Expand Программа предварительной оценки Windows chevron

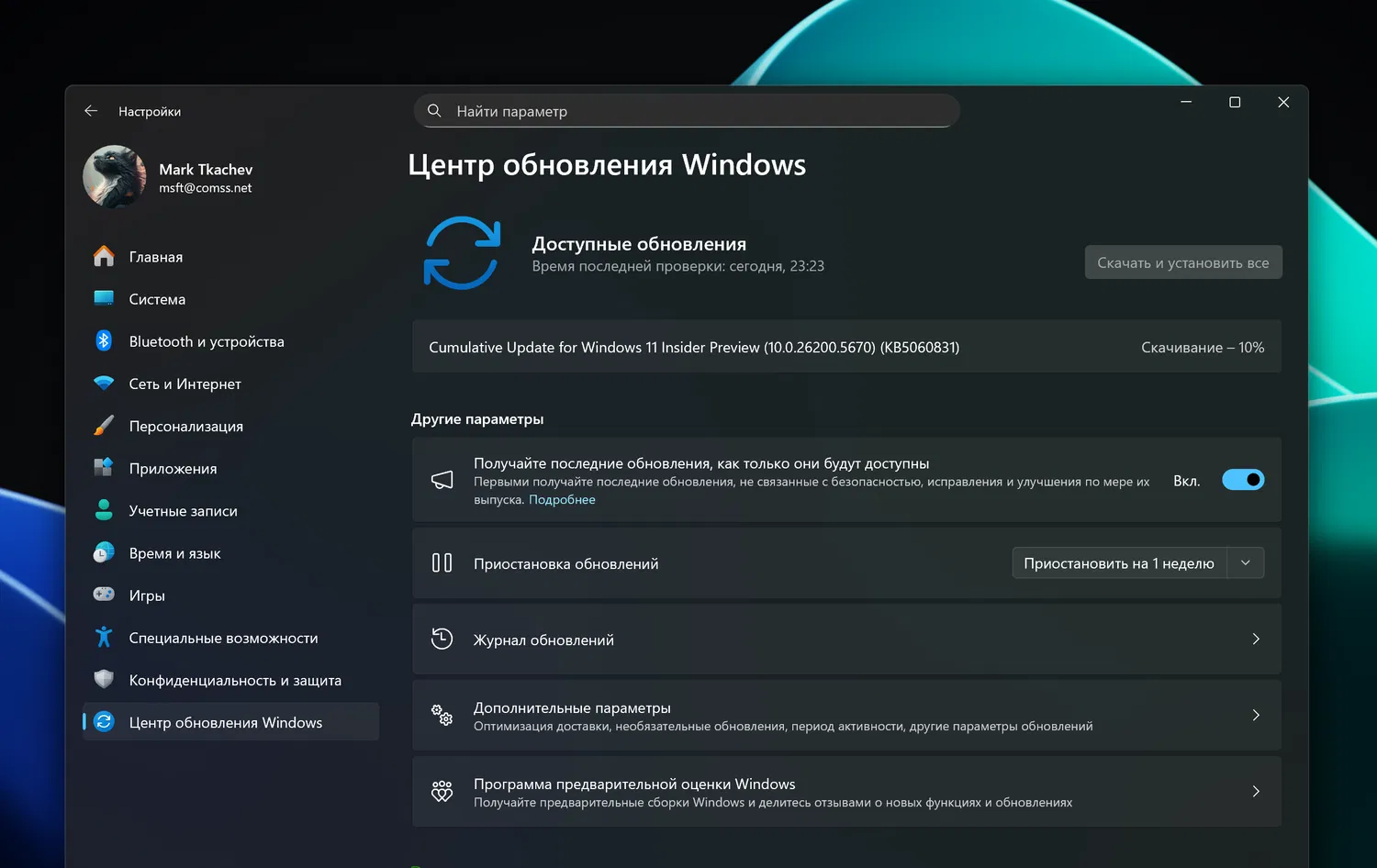tap(1256, 792)
